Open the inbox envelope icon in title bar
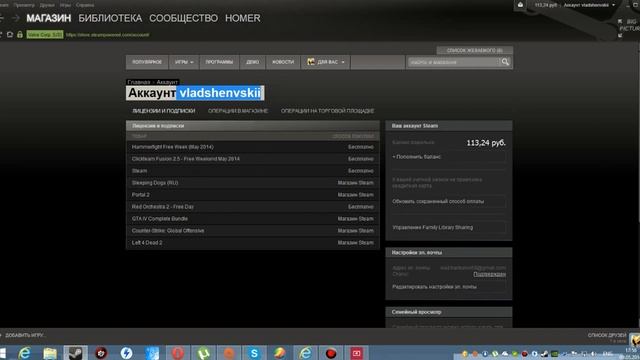 tap(520, 5)
